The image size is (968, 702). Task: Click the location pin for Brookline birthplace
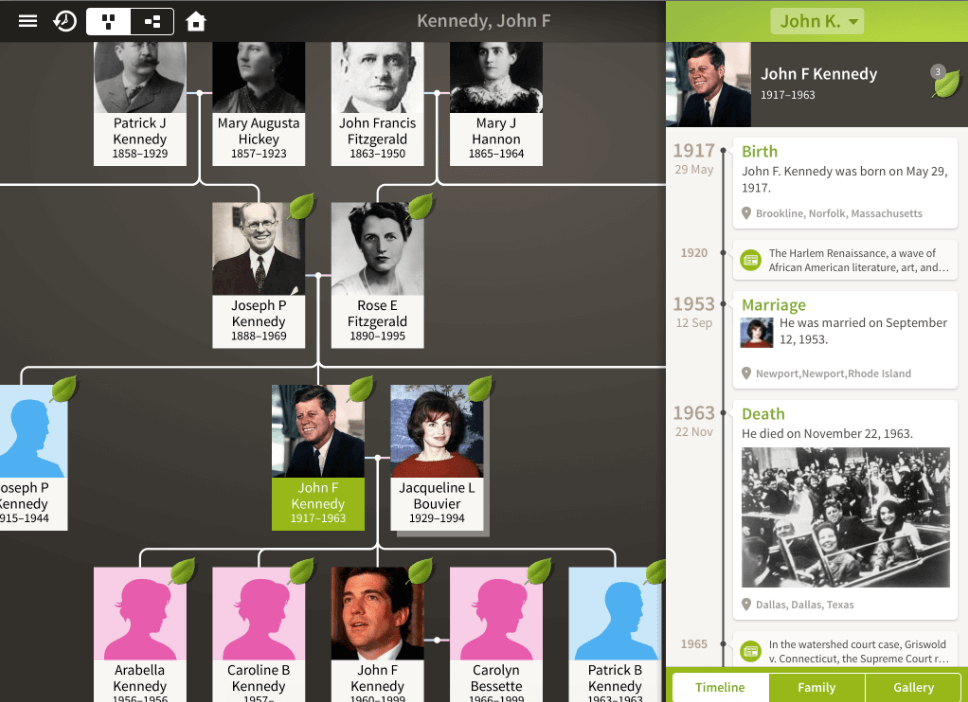click(746, 213)
